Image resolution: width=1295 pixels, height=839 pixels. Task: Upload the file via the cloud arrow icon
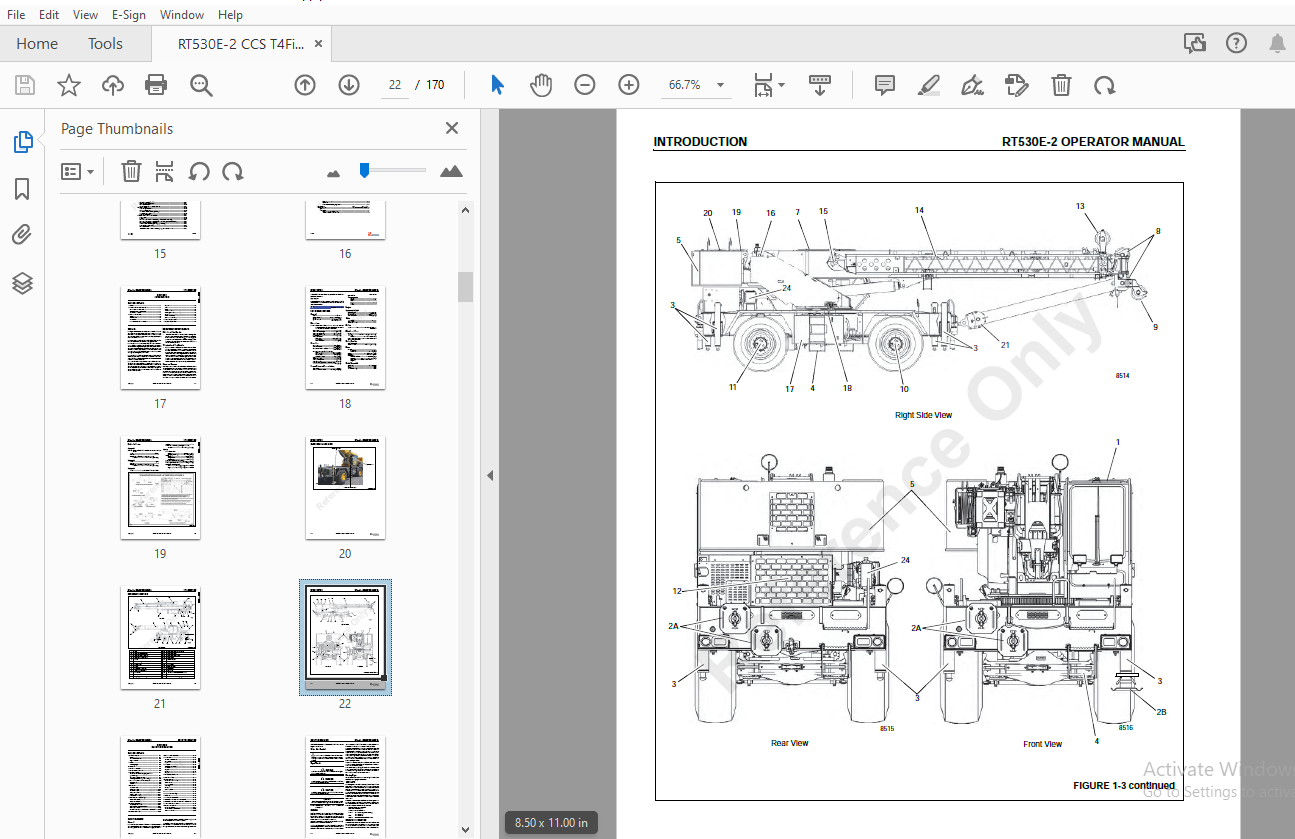tap(112, 85)
